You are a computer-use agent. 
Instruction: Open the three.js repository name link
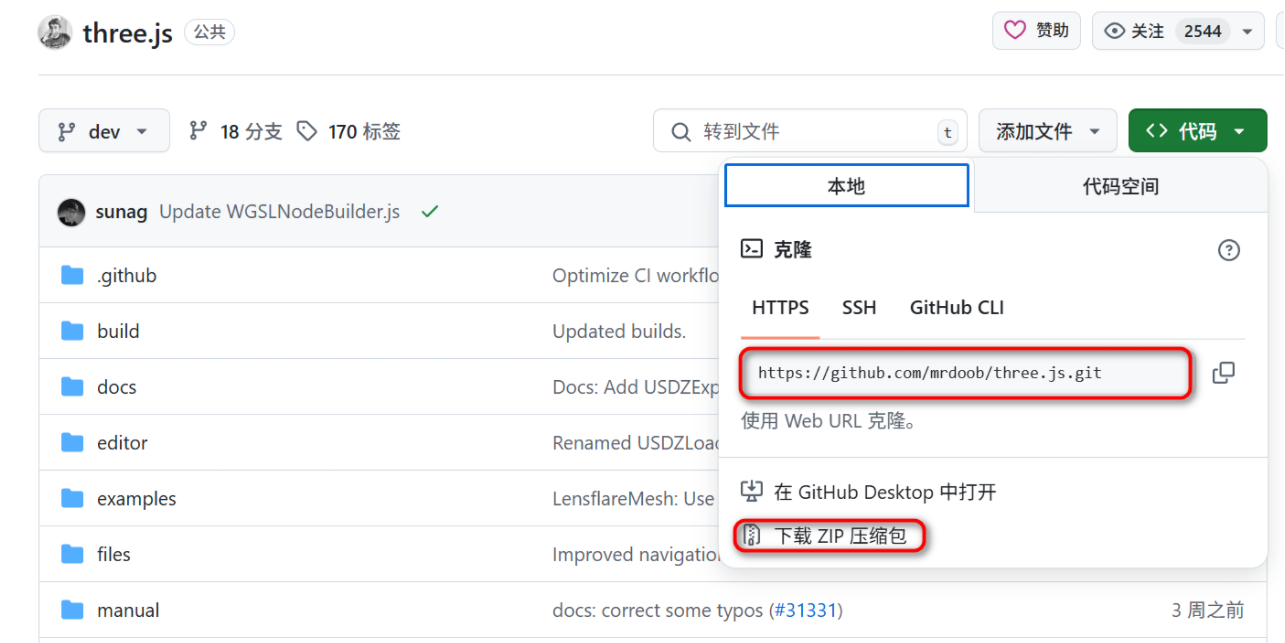[127, 33]
